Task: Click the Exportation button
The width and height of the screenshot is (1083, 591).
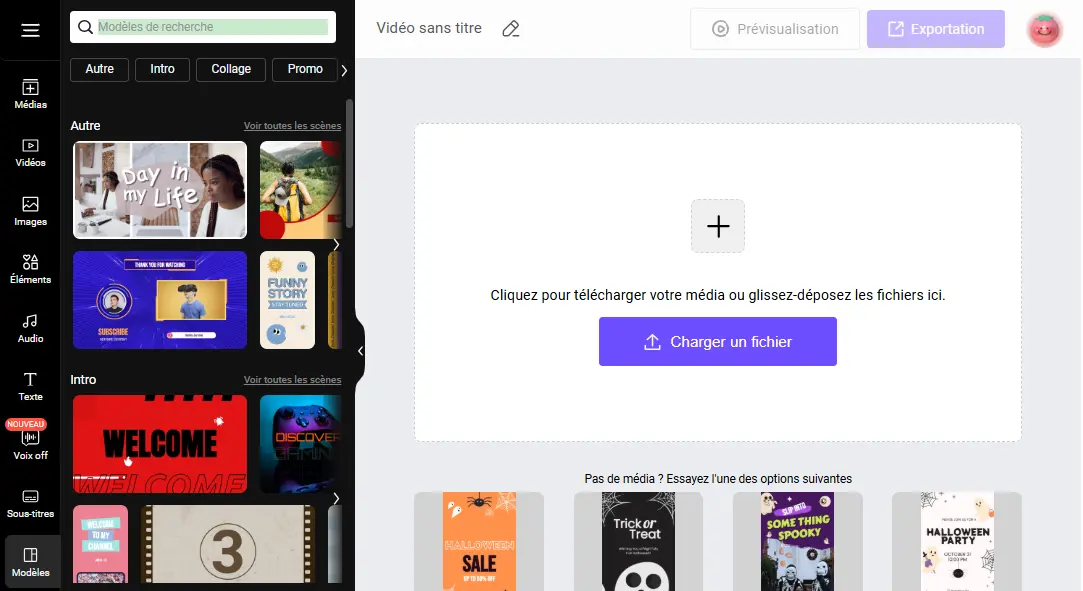Action: [935, 29]
